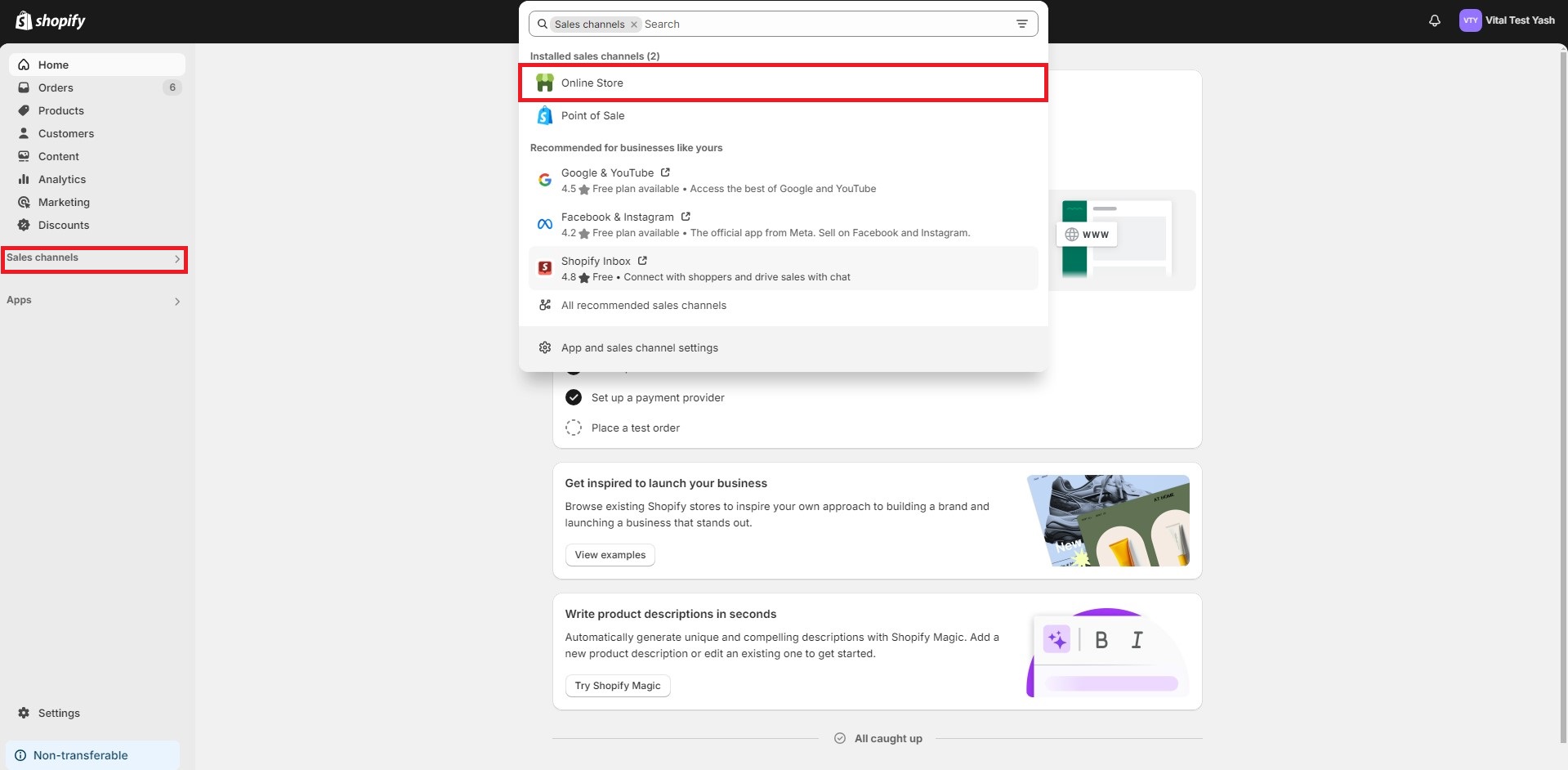Select Point of Sale channel
This screenshot has height=770, width=1568.
pos(783,115)
